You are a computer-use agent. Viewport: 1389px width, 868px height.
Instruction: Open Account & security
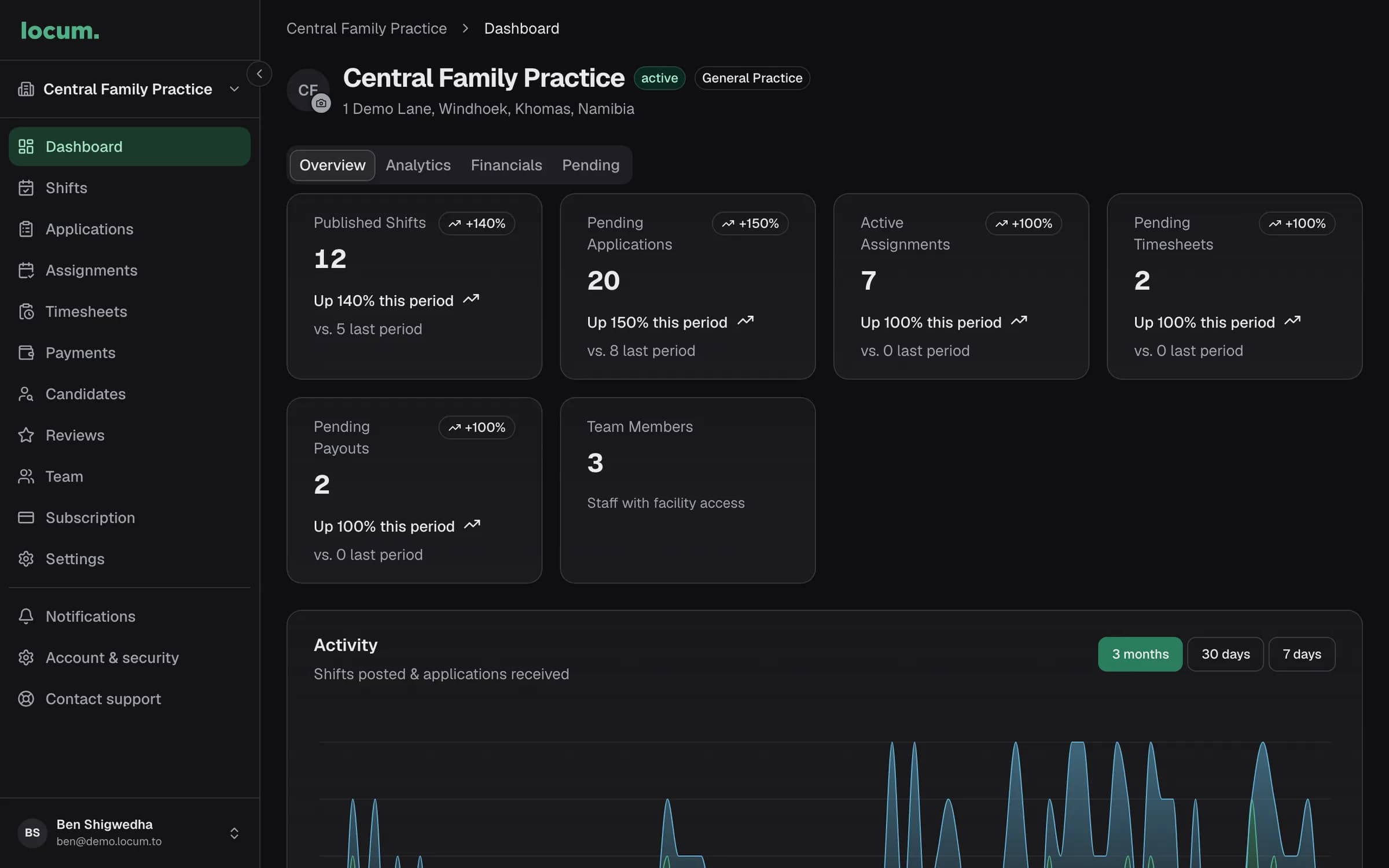[130, 657]
